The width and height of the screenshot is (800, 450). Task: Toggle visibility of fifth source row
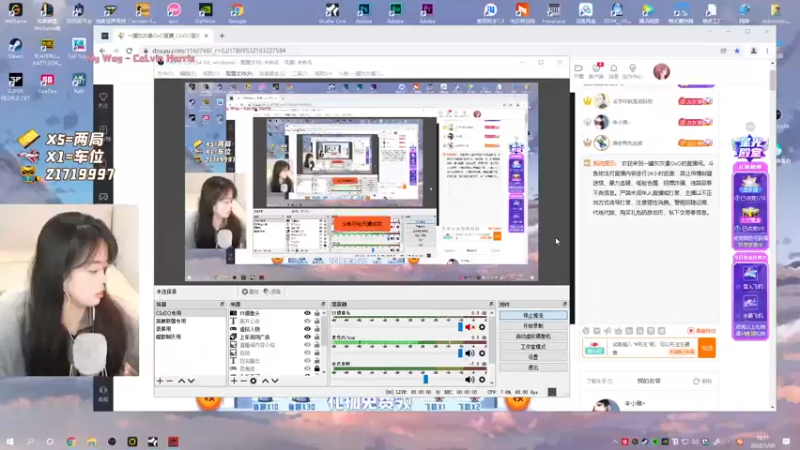click(307, 345)
